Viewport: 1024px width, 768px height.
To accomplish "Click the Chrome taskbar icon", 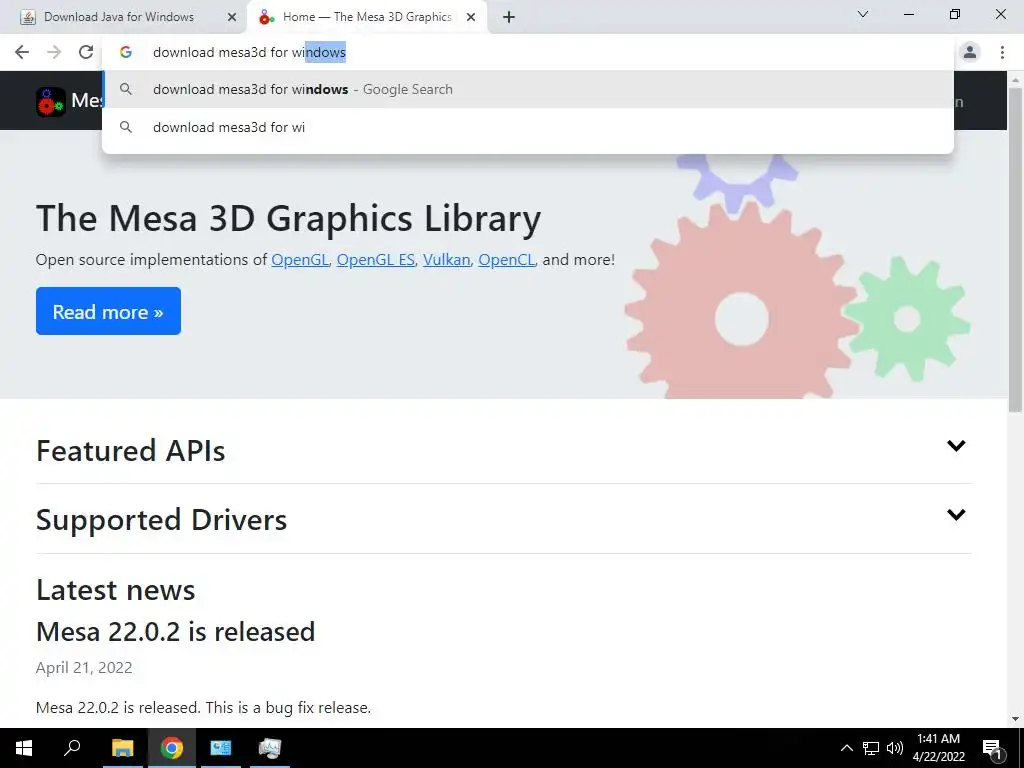I will [172, 748].
